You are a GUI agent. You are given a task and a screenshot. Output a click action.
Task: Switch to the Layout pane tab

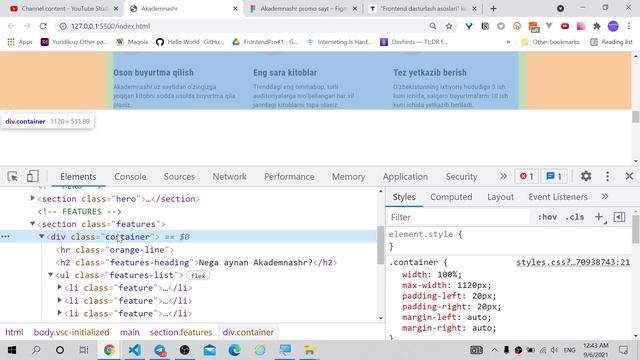click(500, 197)
